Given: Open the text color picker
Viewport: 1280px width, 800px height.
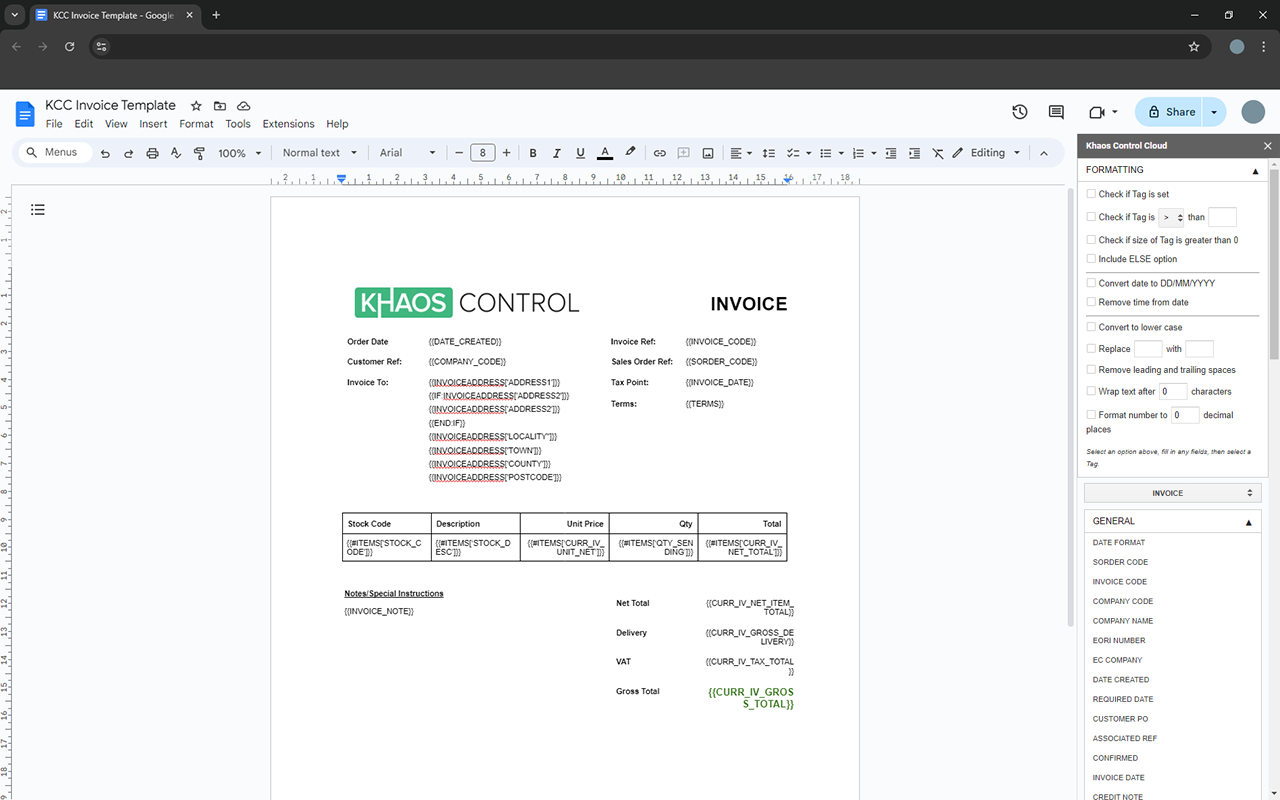Looking at the screenshot, I should (604, 153).
